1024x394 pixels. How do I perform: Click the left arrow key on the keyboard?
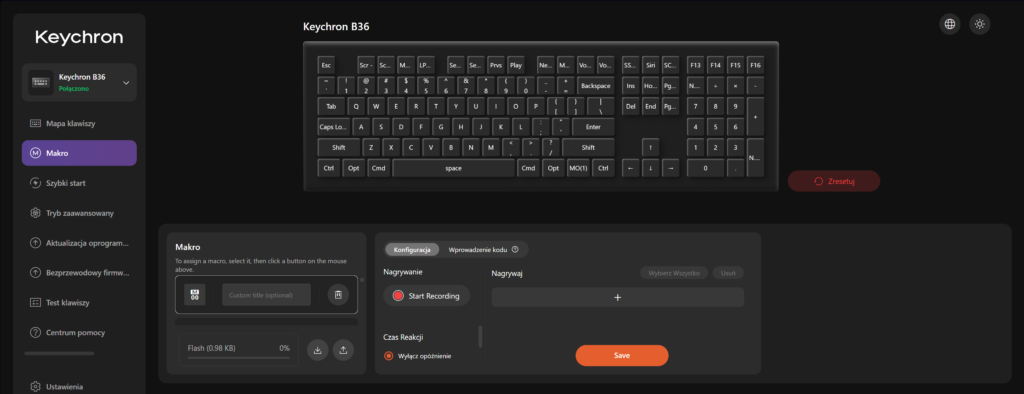pyautogui.click(x=630, y=168)
